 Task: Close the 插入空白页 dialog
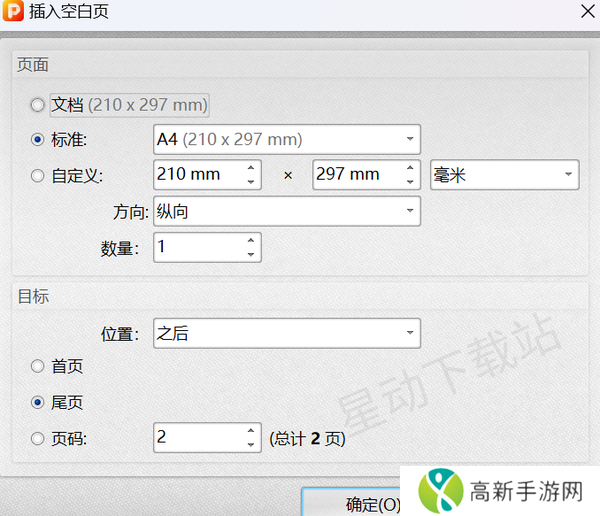coord(587,11)
